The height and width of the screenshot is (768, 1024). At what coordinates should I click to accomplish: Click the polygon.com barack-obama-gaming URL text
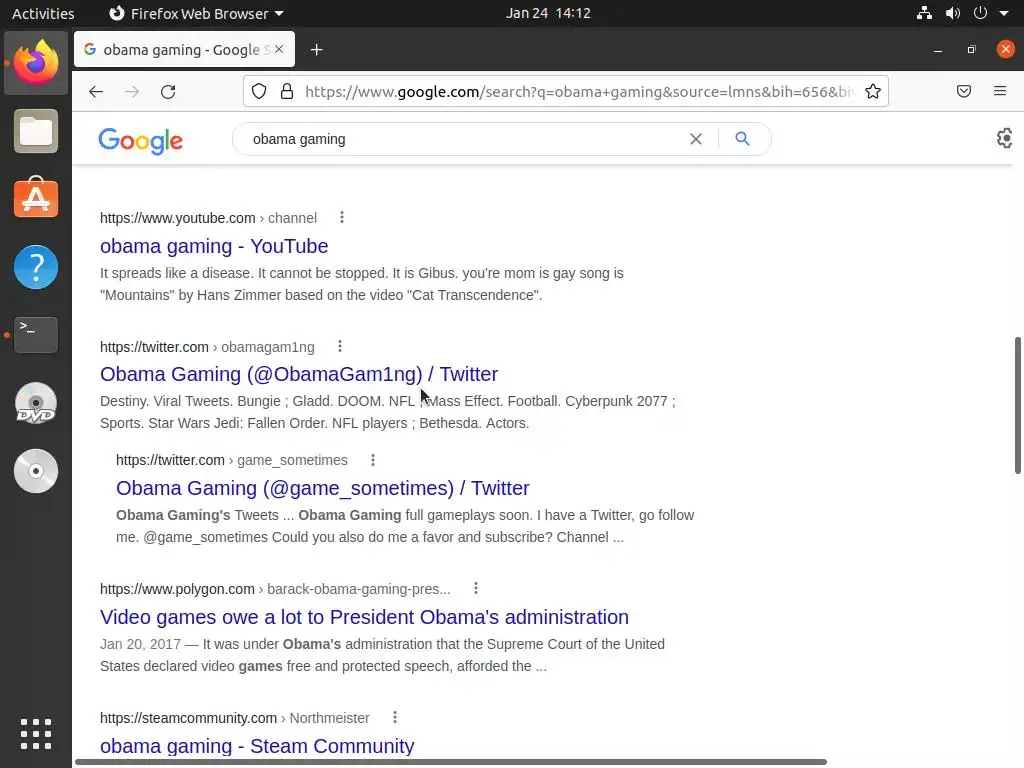coord(275,589)
